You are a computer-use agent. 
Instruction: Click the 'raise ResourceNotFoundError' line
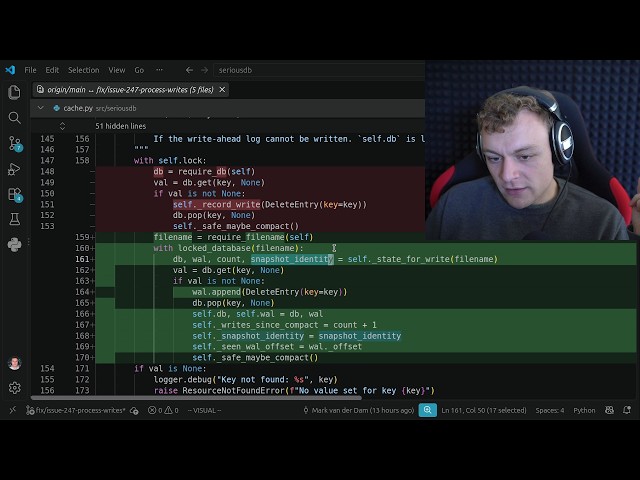click(x=294, y=391)
